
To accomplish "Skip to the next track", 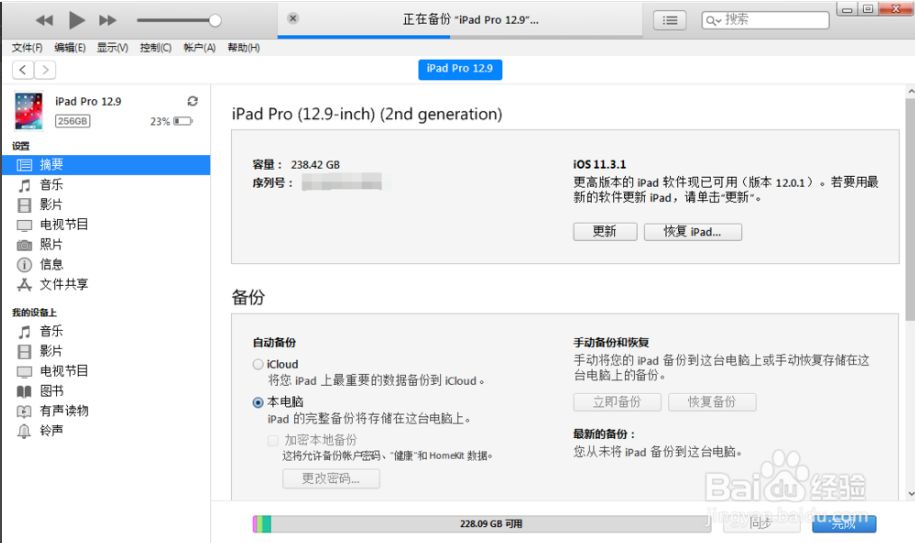I will point(108,20).
